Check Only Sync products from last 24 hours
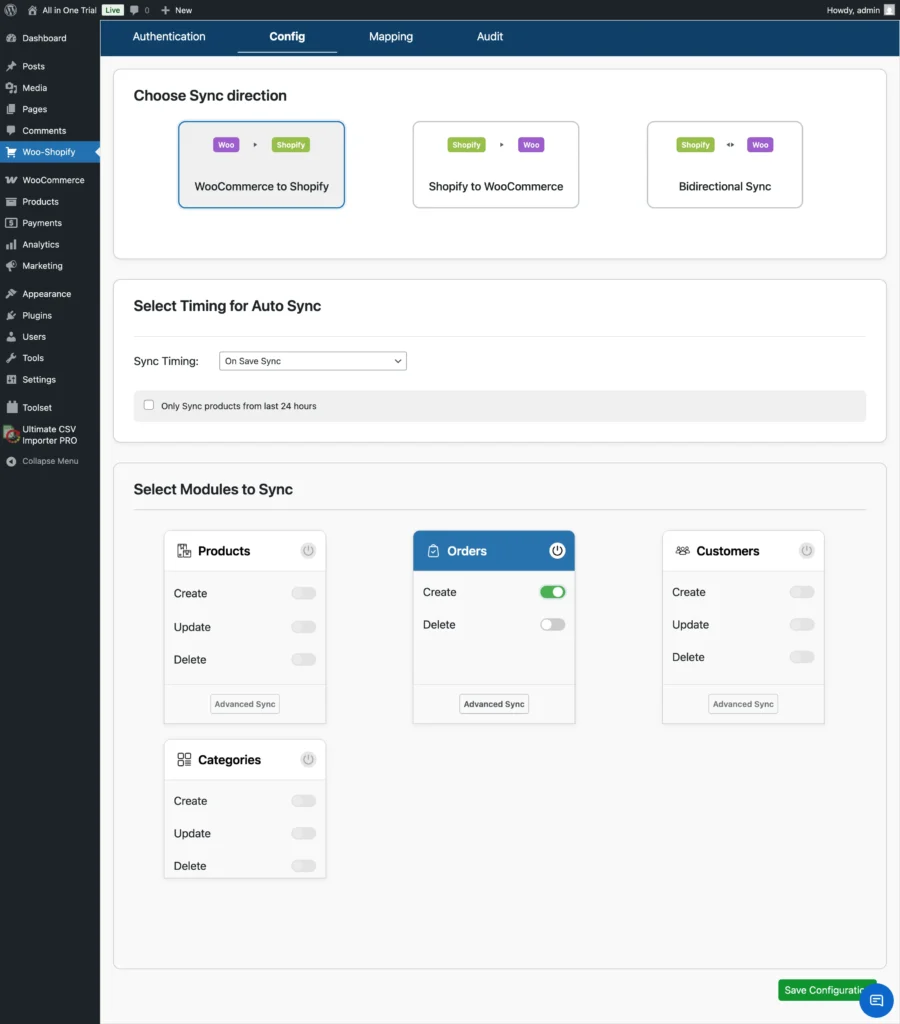The height and width of the screenshot is (1024, 900). pyautogui.click(x=148, y=405)
